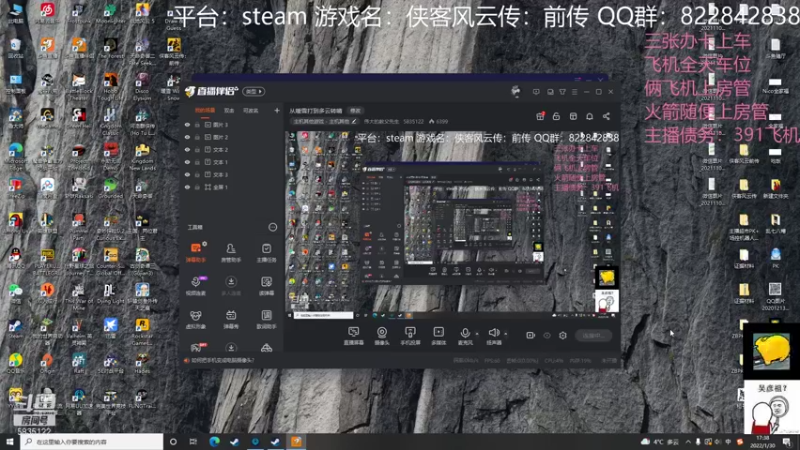
Task: Click the Windows taskbar search box
Action: (x=91, y=442)
